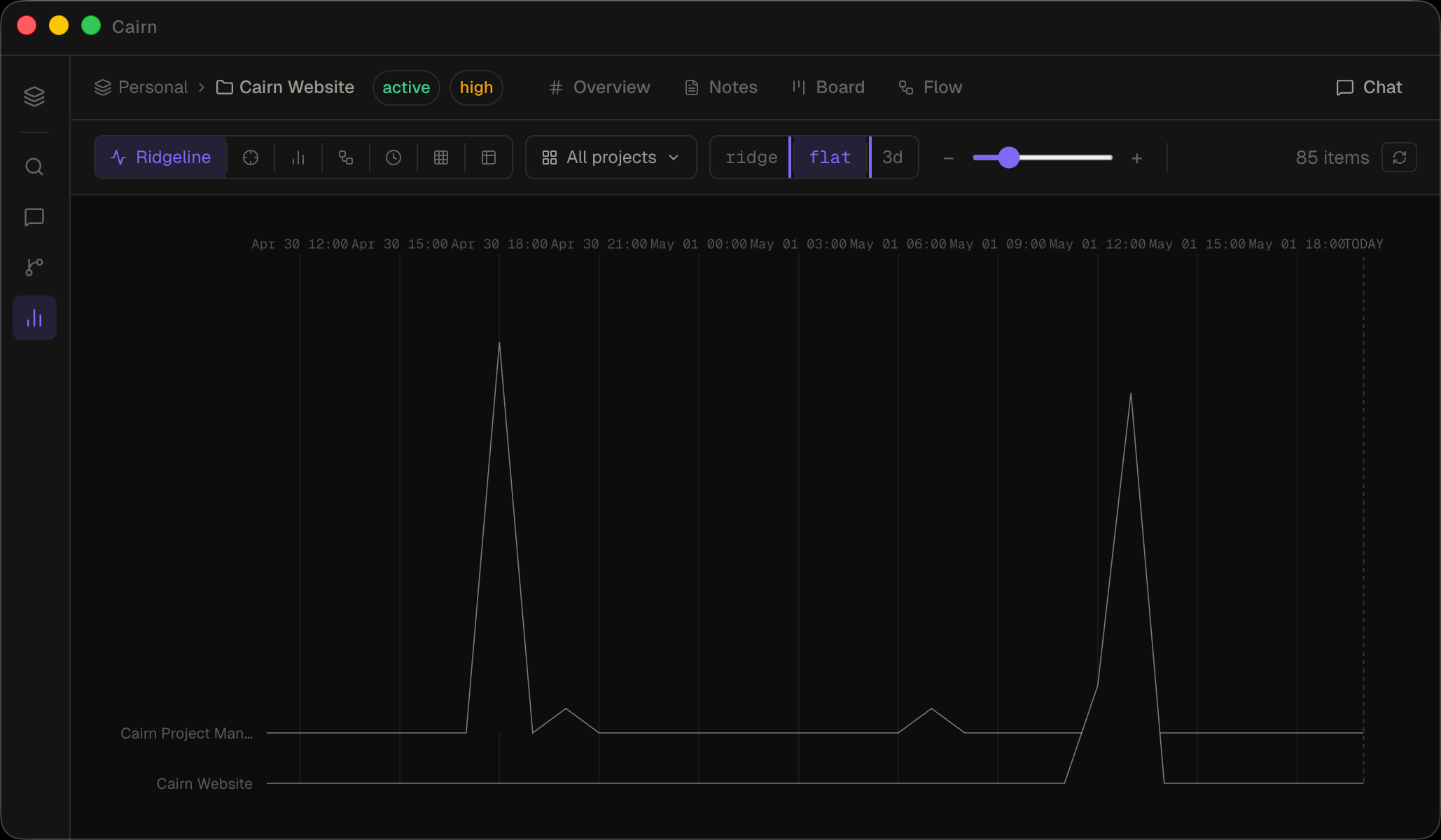Select the Cairn Website row label

click(204, 783)
